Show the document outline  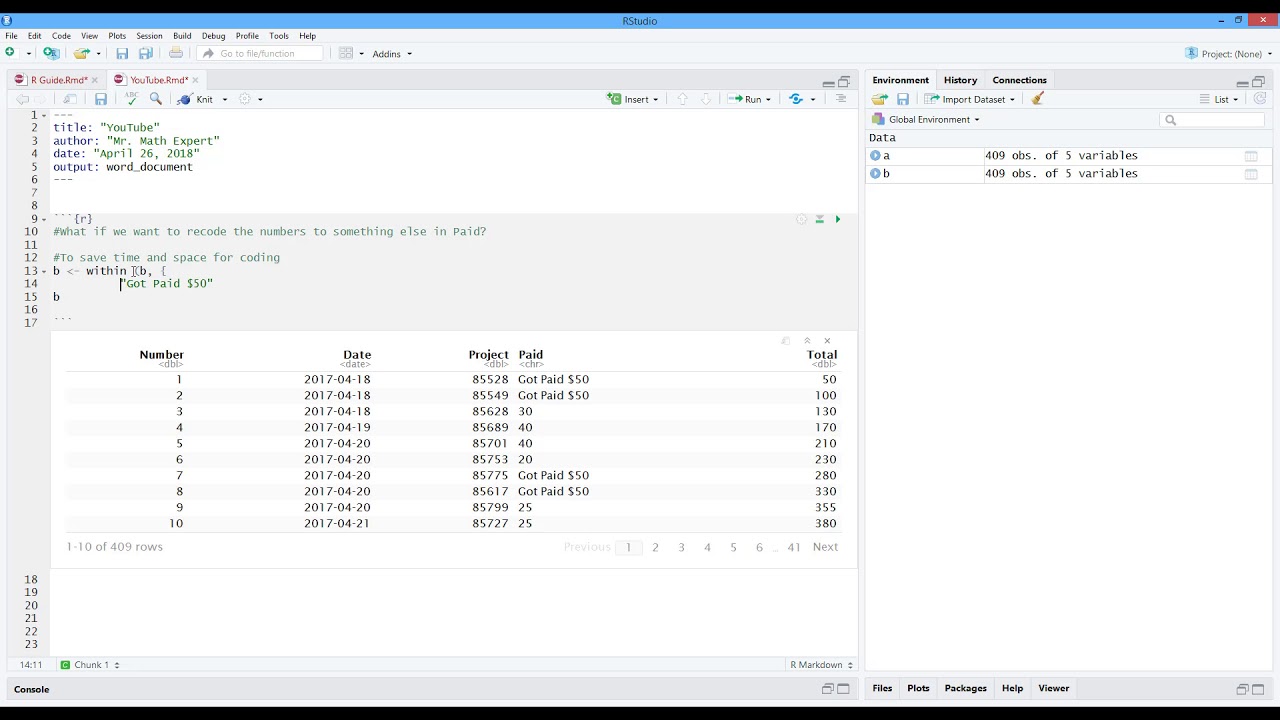point(841,99)
